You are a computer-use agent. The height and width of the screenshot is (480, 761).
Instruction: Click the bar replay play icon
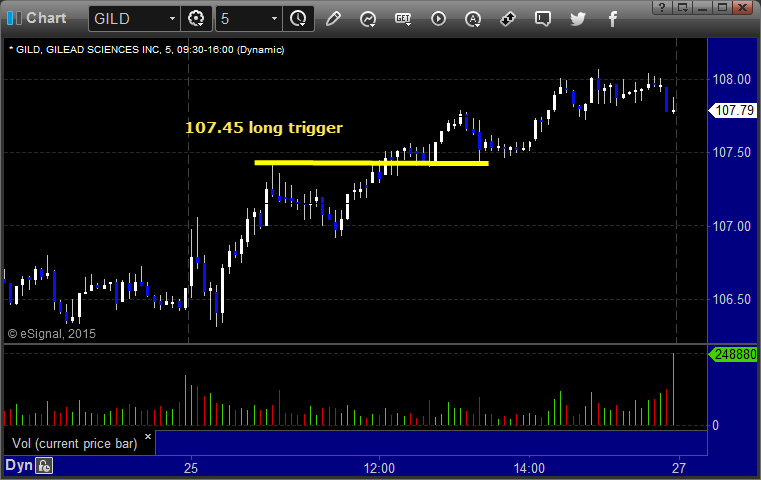(x=438, y=19)
